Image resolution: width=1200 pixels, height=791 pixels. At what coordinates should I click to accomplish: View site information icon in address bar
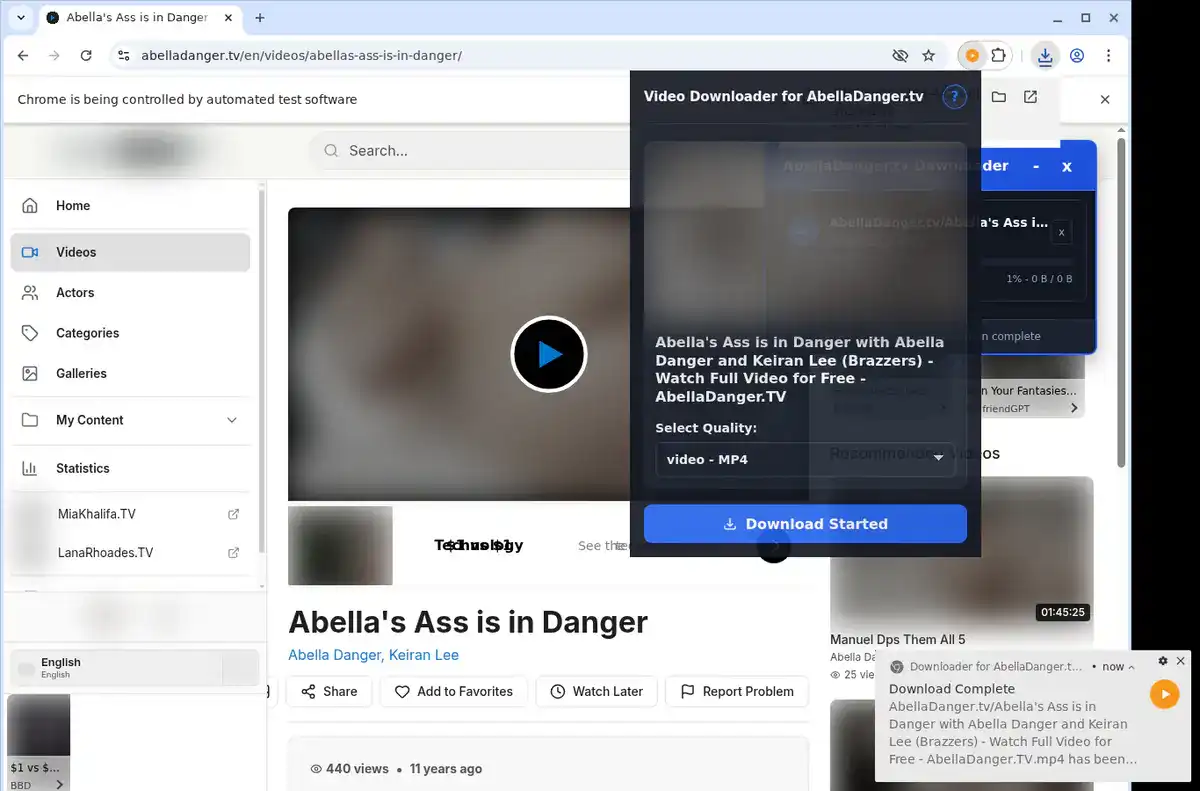[x=122, y=56]
